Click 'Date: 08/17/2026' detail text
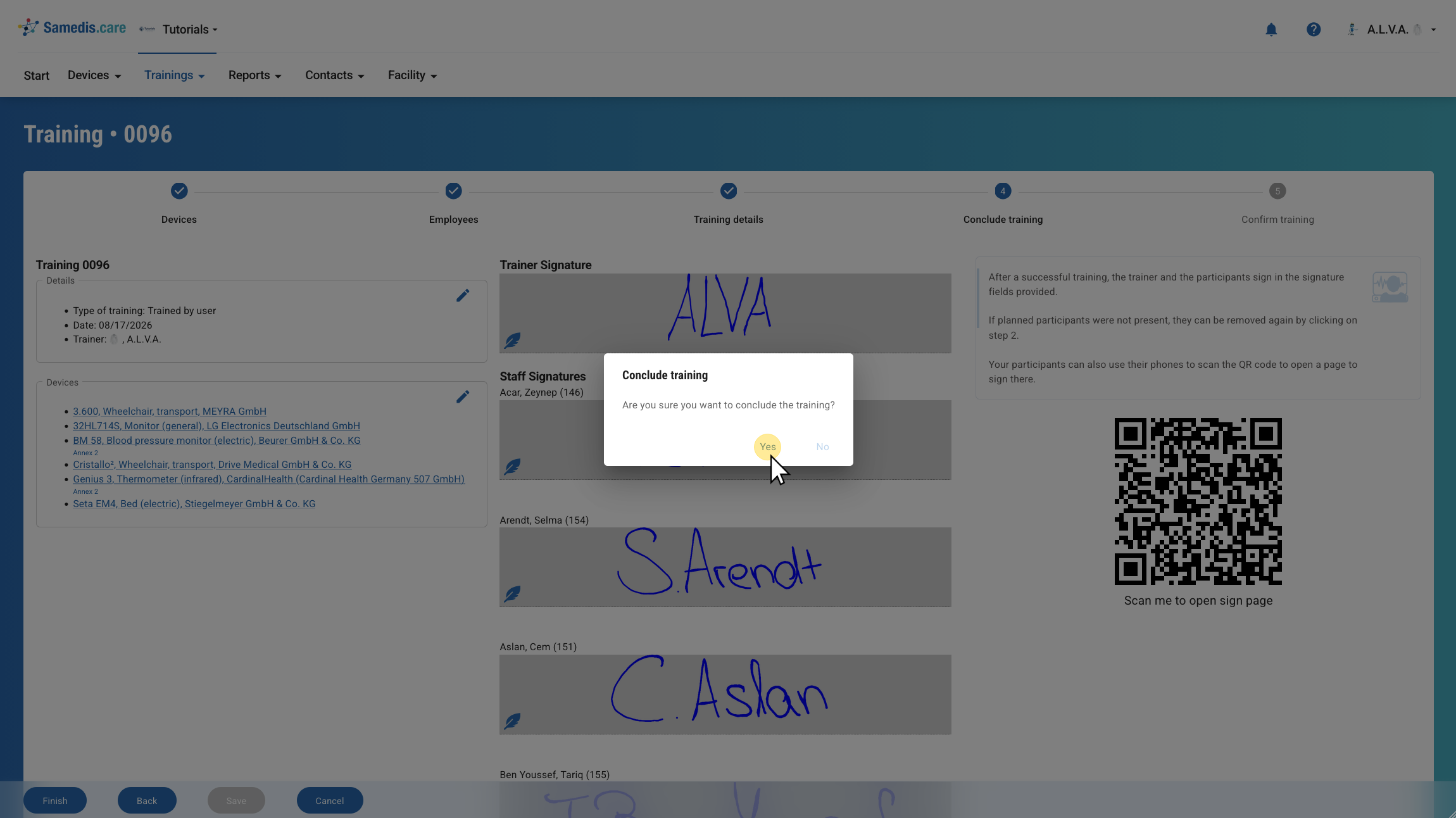Screen dimensions: 1456x818 [113, 325]
